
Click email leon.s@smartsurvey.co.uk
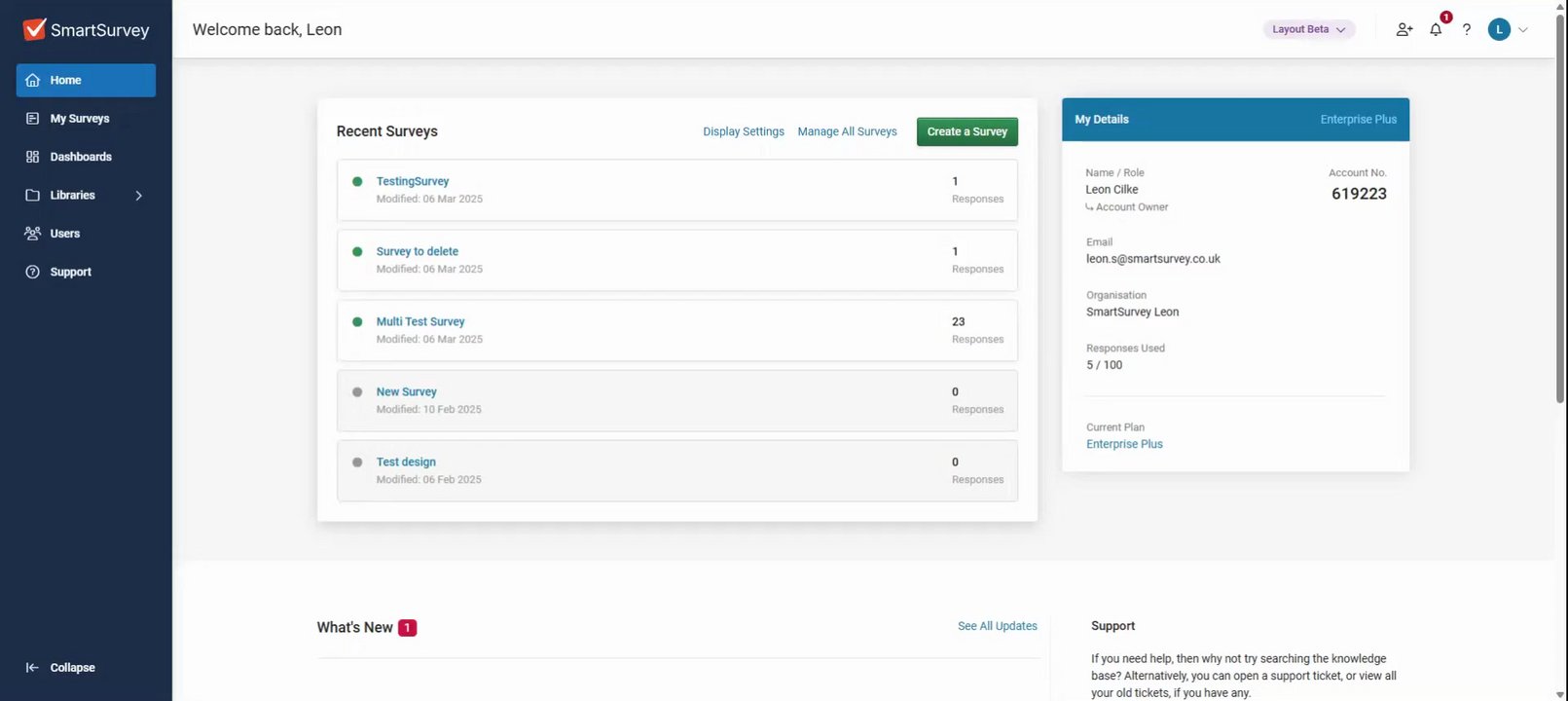[1153, 259]
